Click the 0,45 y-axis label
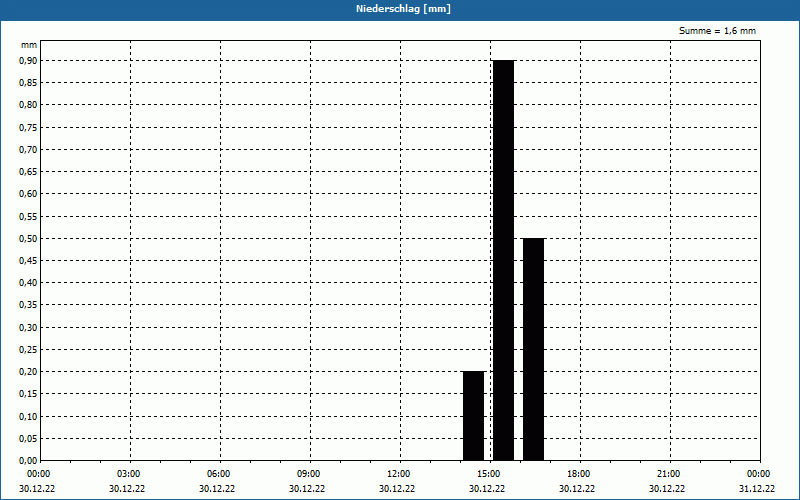 coord(28,261)
